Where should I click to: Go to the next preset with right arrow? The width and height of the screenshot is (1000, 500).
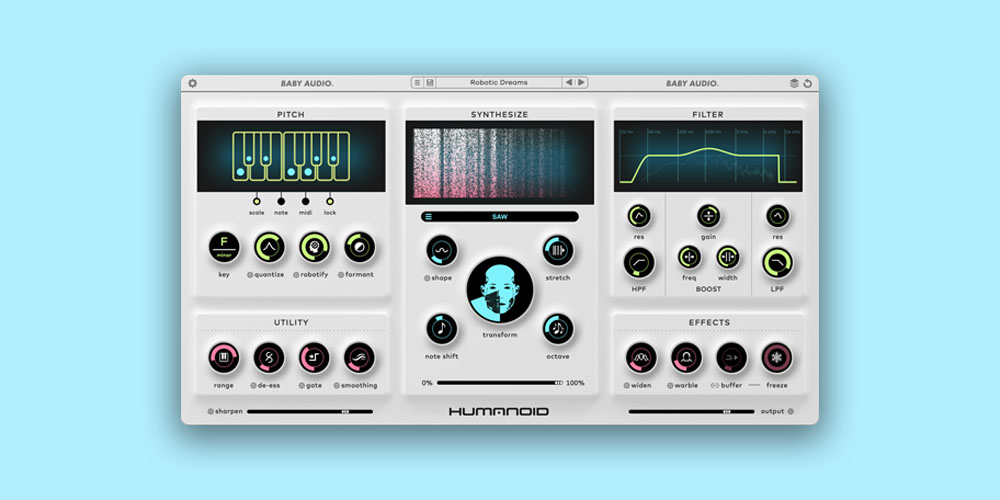tap(581, 83)
